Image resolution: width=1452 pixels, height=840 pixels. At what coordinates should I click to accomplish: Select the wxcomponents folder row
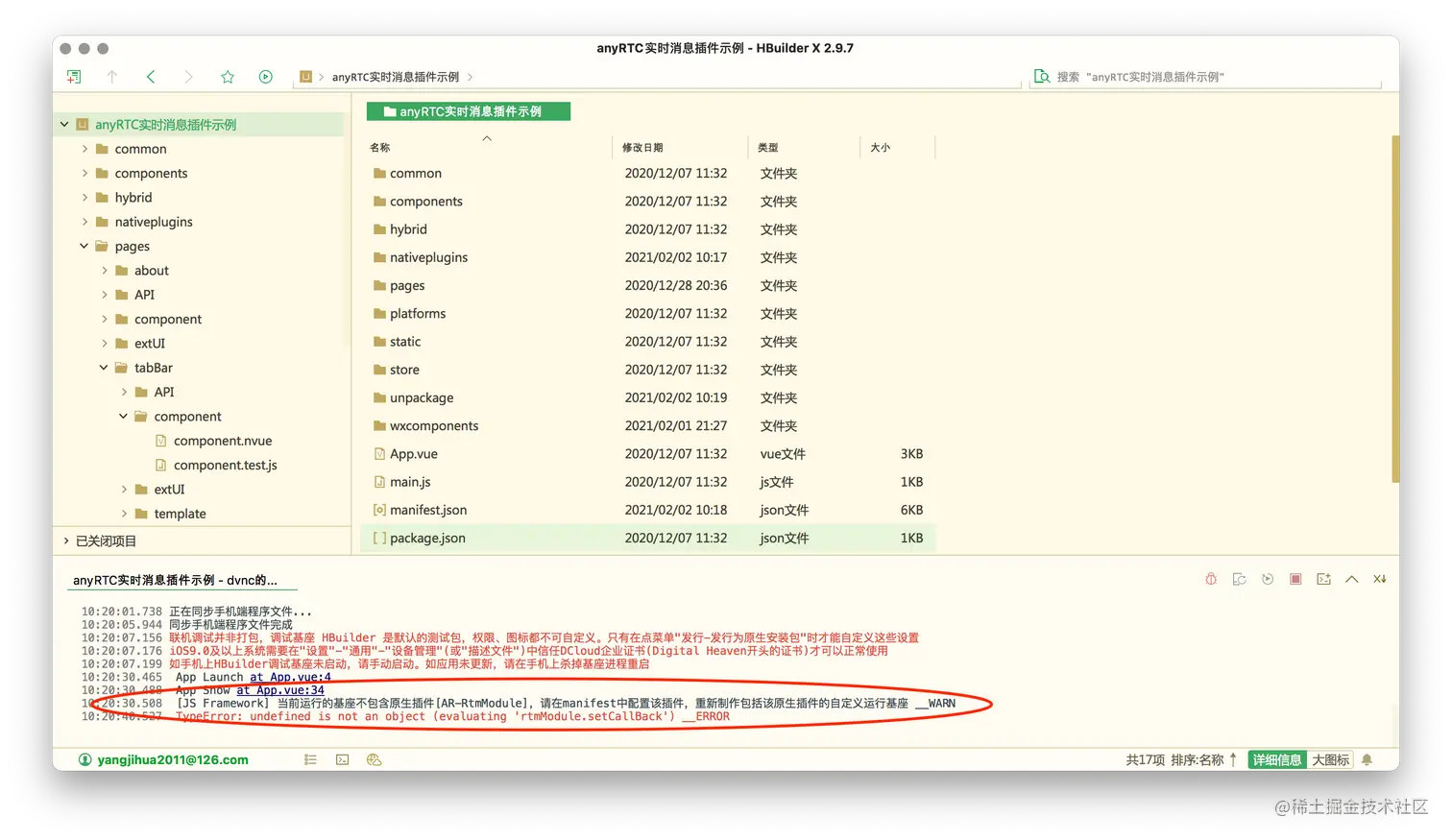[648, 426]
